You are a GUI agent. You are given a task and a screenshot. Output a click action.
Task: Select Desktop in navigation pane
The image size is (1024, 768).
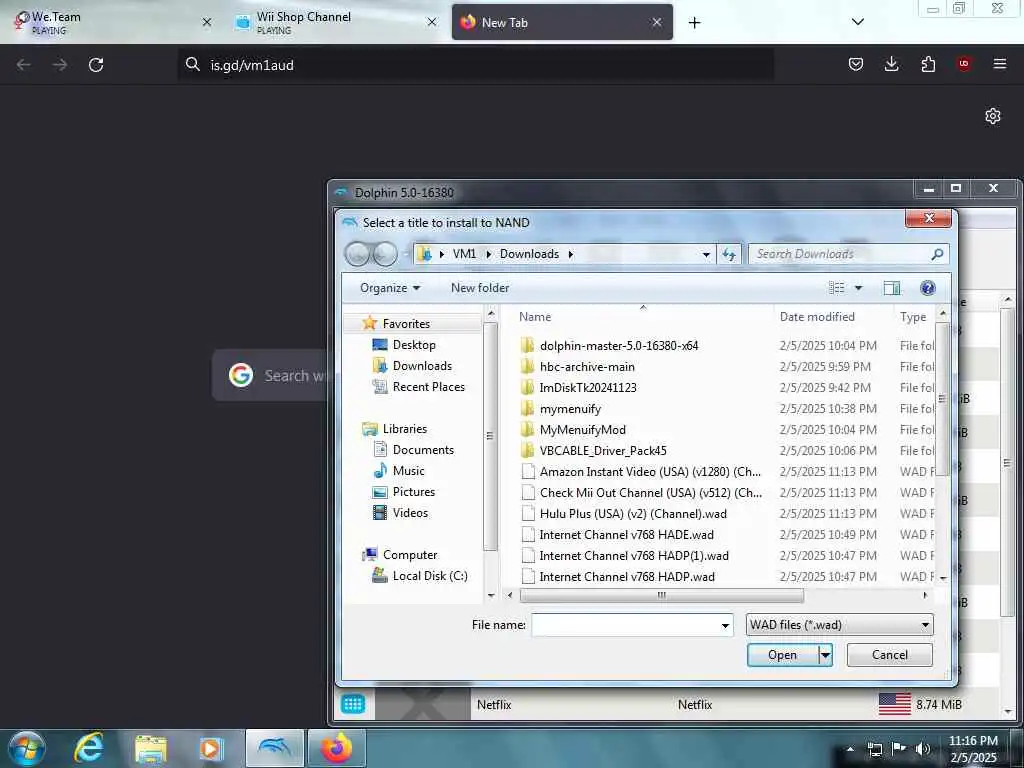[413, 345]
